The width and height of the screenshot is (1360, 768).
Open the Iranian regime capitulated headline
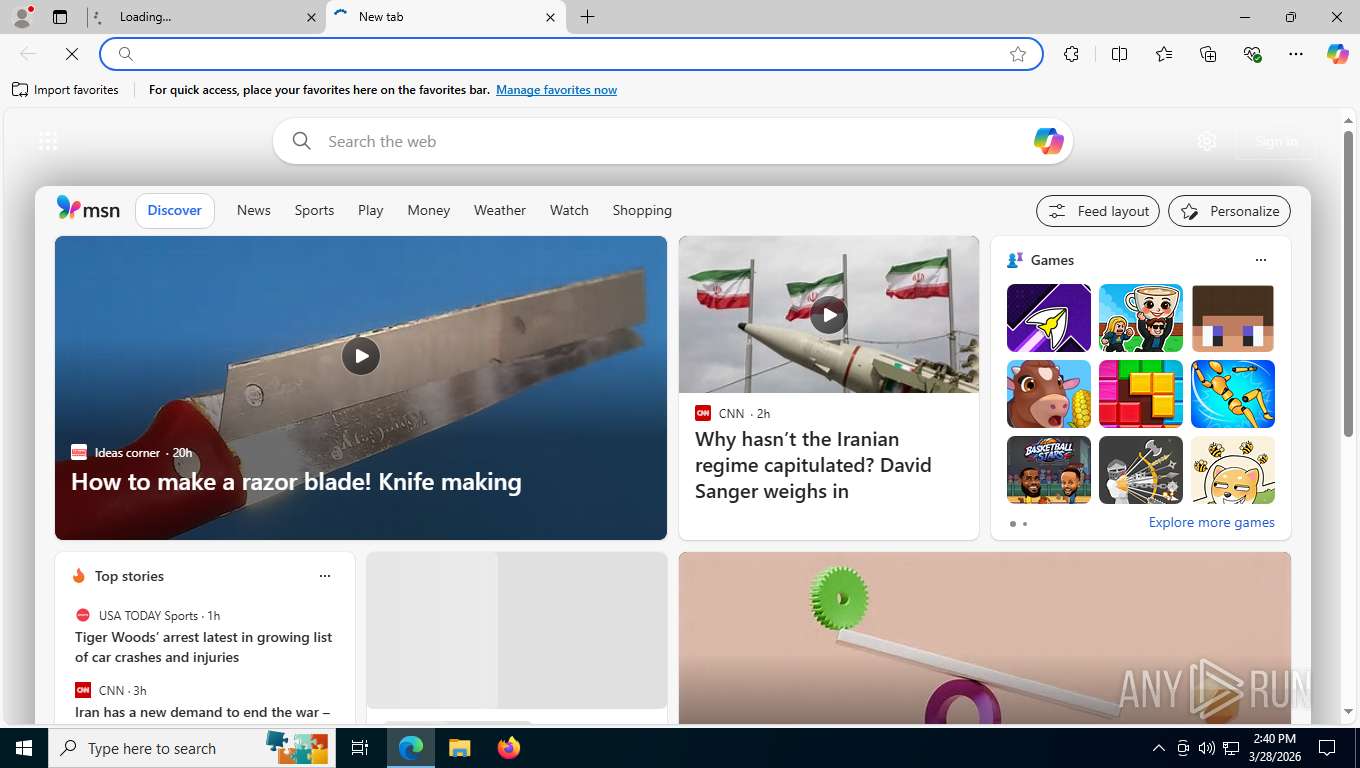coord(814,465)
